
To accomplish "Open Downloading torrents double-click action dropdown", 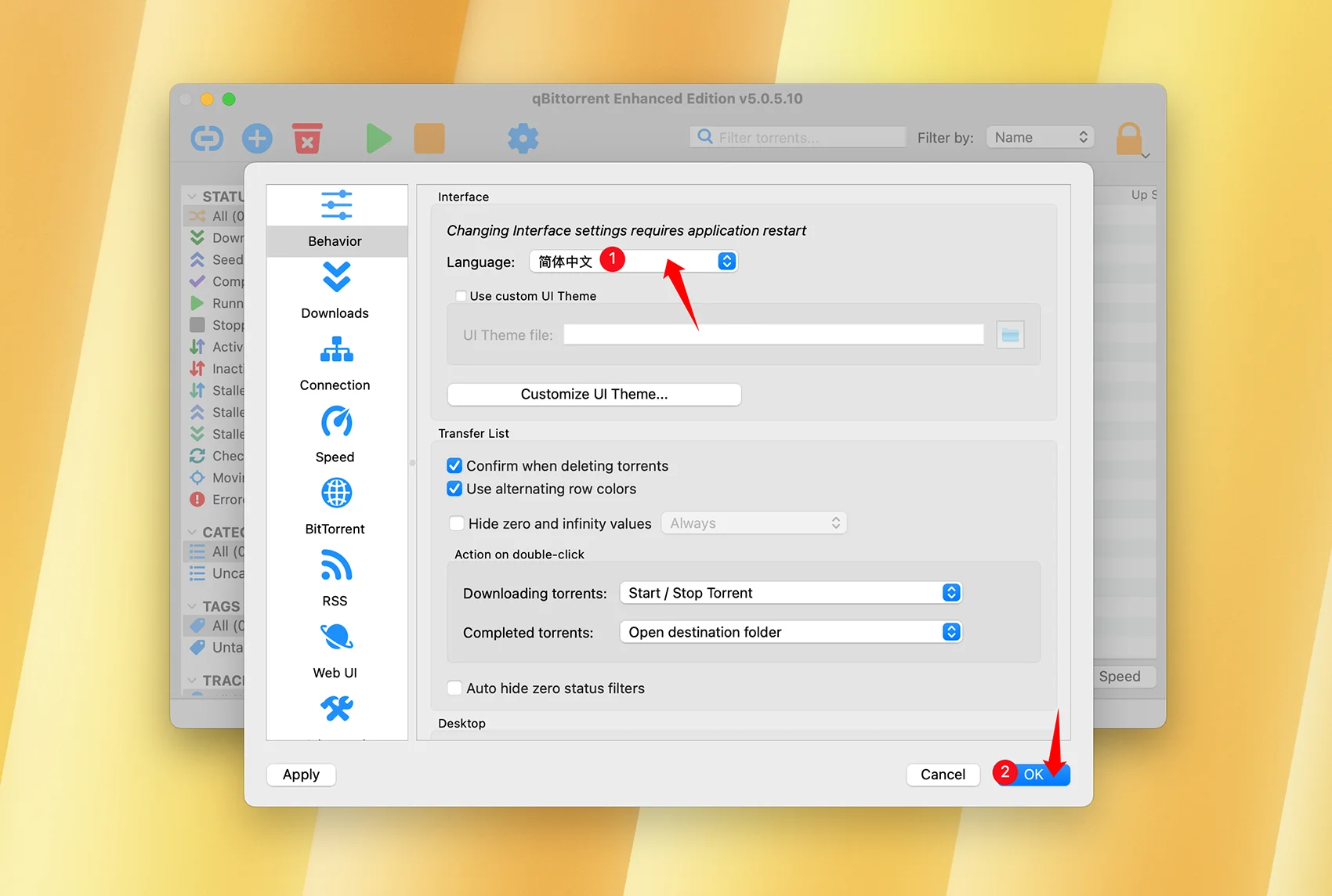I will point(791,593).
